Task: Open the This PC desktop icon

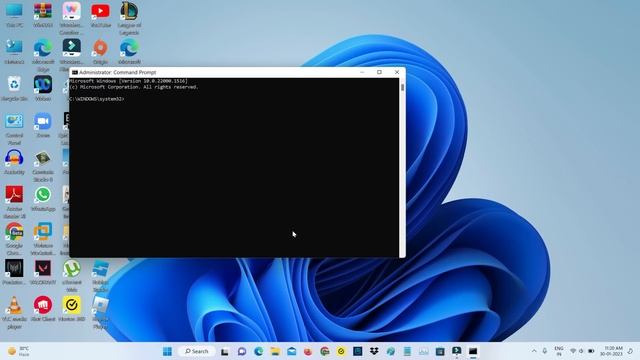Action: (14, 15)
